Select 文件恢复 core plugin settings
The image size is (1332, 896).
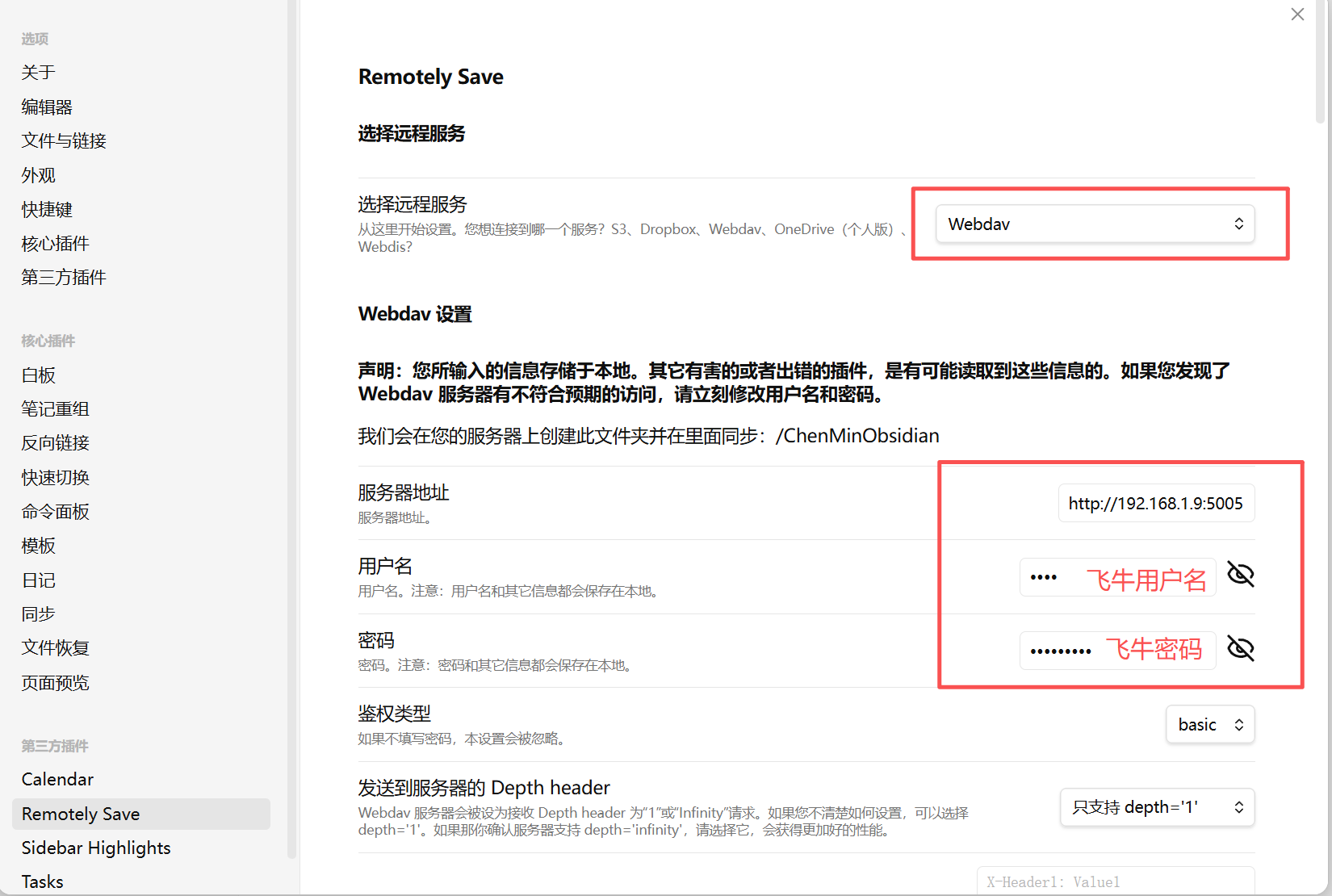pyautogui.click(x=55, y=648)
